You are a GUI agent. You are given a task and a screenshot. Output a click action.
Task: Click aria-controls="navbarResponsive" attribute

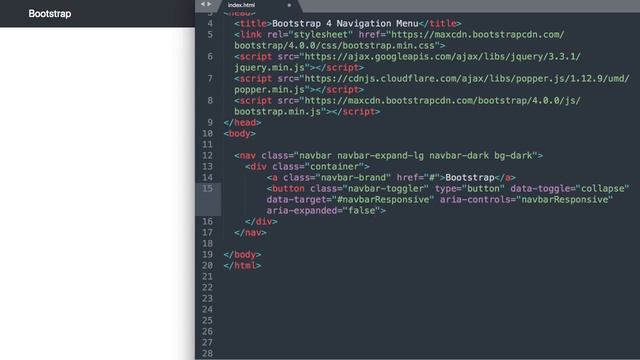pos(526,200)
